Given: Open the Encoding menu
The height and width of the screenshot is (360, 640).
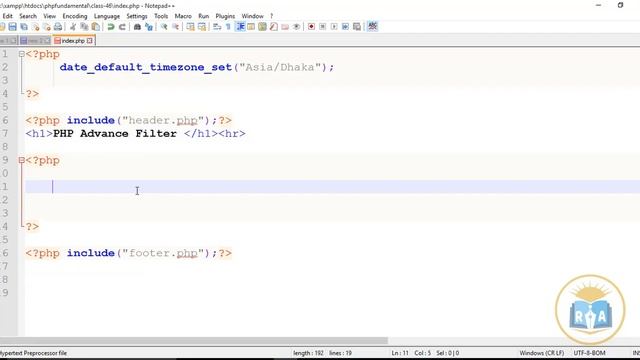Looking at the screenshot, I should (75, 16).
